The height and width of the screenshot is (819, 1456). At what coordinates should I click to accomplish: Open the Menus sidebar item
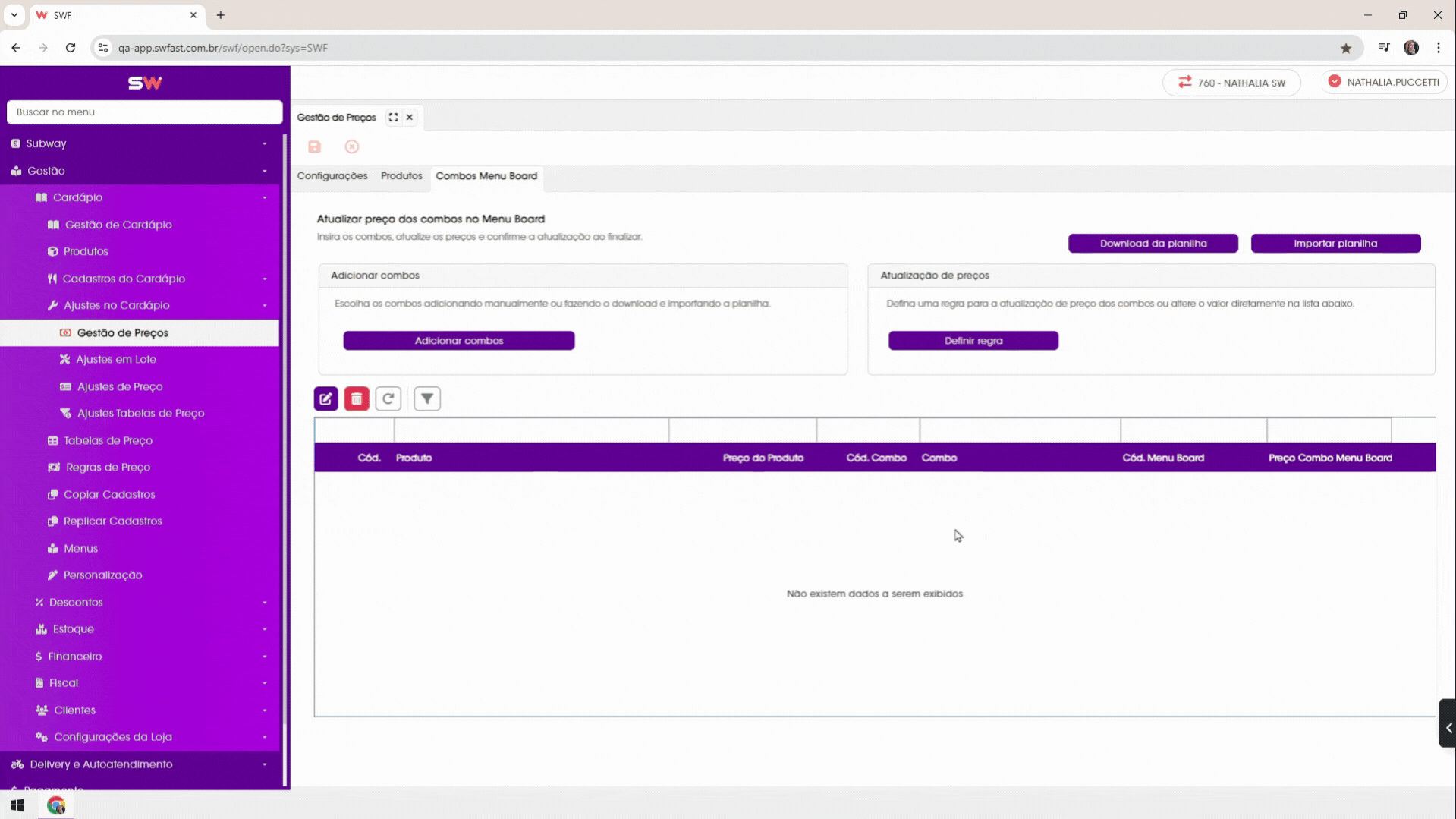[x=80, y=548]
